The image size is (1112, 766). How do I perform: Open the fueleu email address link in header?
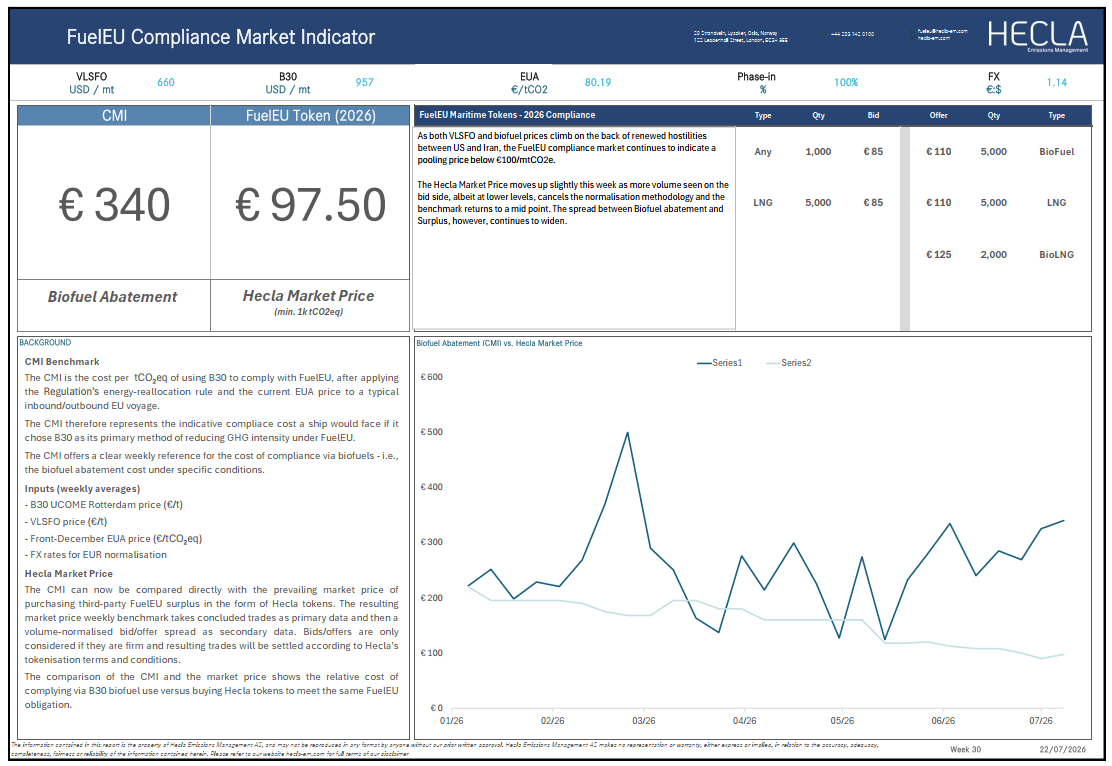[x=942, y=31]
